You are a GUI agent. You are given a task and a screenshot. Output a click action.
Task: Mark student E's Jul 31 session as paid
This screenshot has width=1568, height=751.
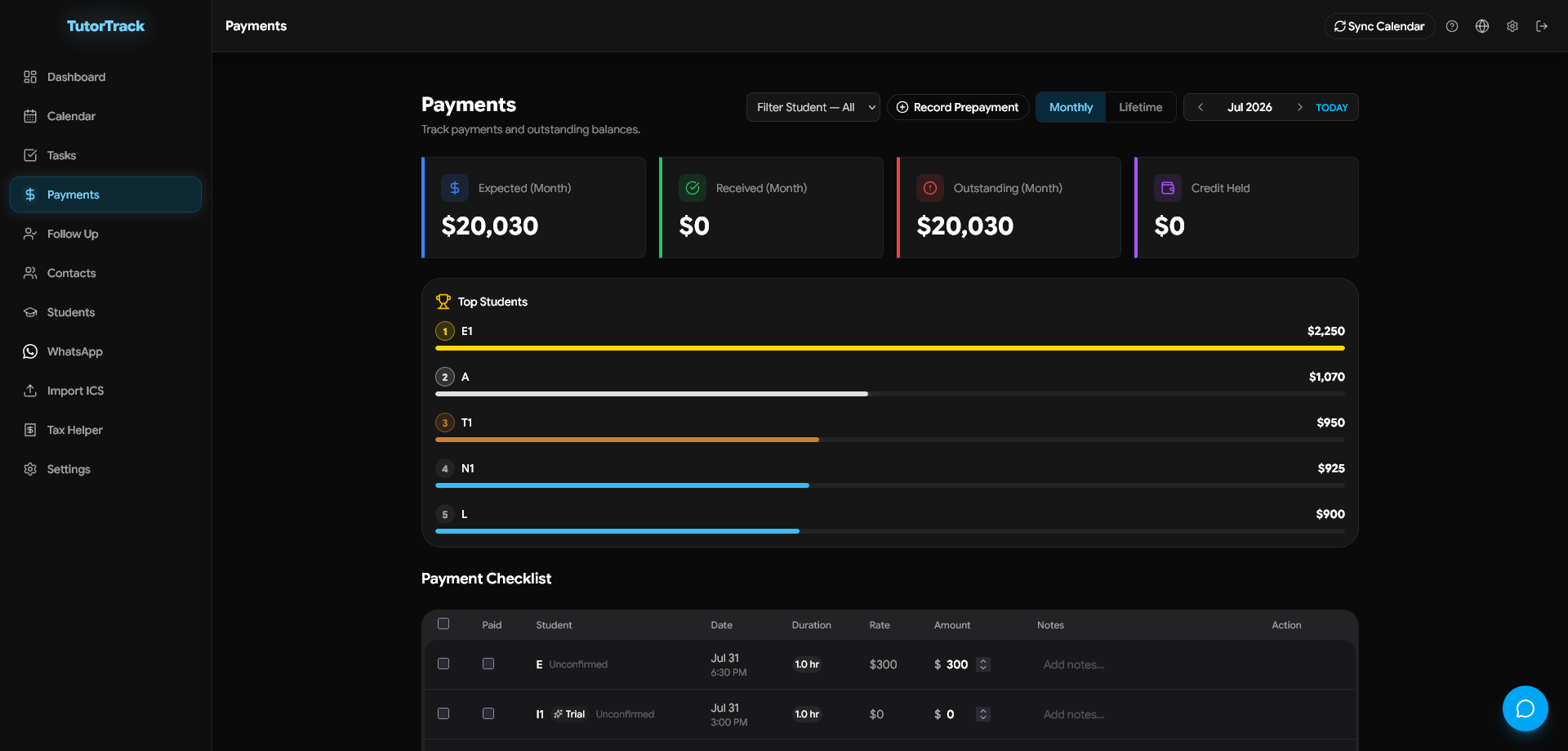[x=488, y=664]
